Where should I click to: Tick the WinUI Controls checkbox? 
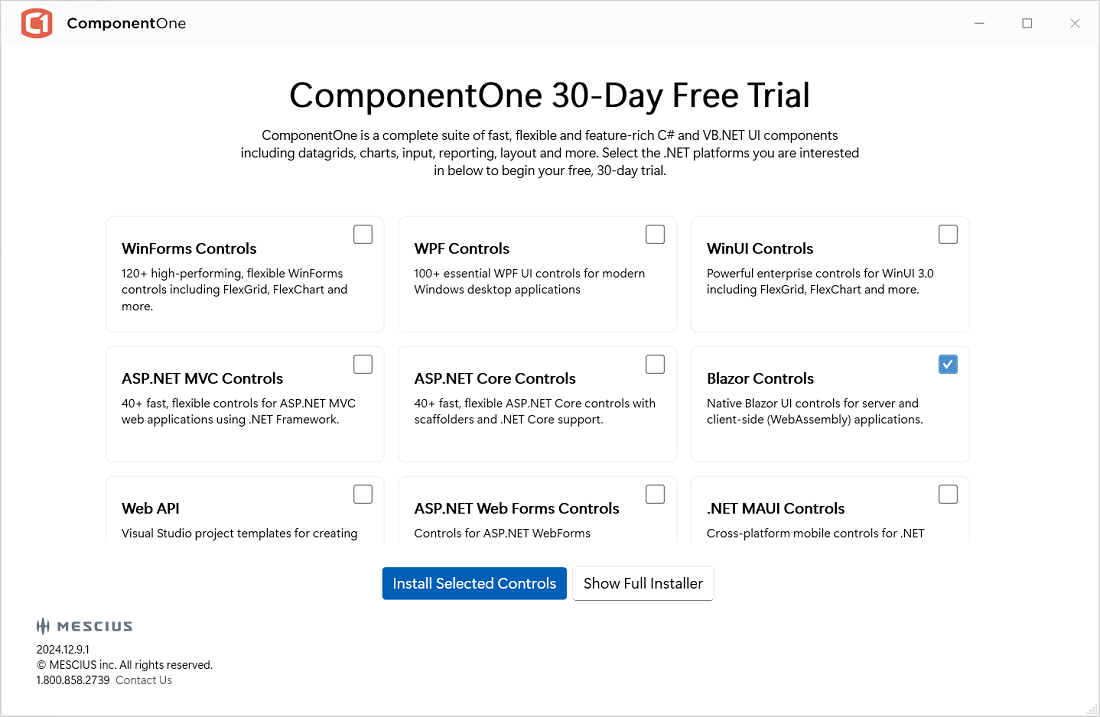pos(948,234)
